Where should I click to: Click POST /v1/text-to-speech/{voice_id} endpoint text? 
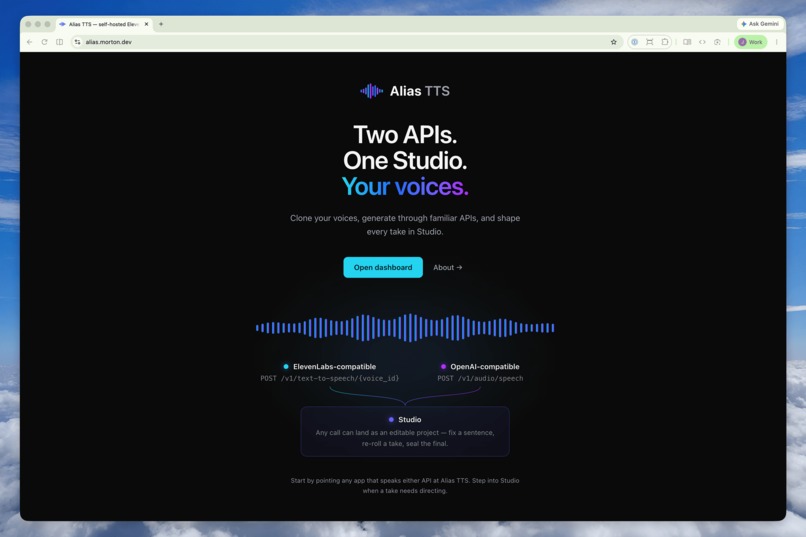[x=329, y=378]
